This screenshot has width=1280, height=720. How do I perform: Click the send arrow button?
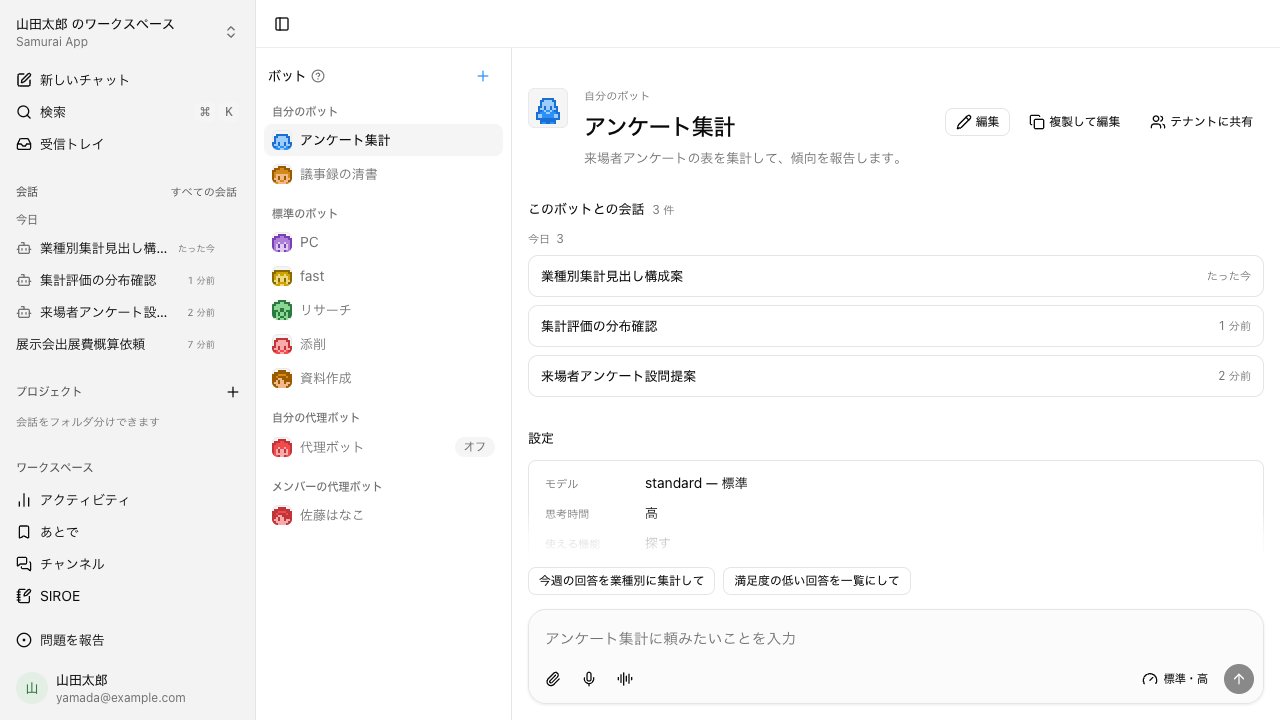1239,679
